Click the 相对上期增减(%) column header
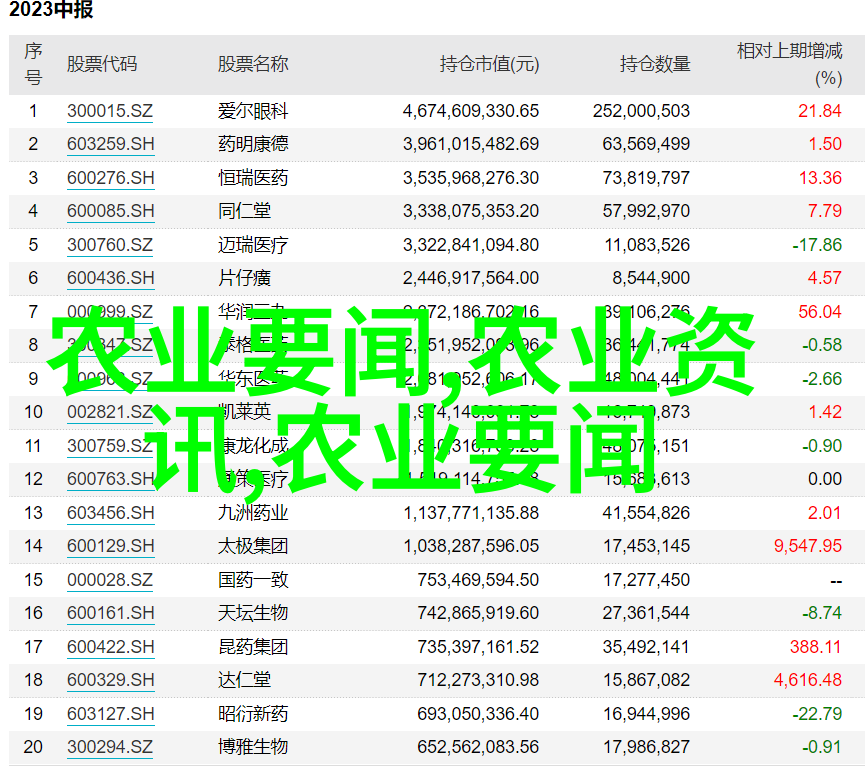This screenshot has height=776, width=865. click(789, 64)
